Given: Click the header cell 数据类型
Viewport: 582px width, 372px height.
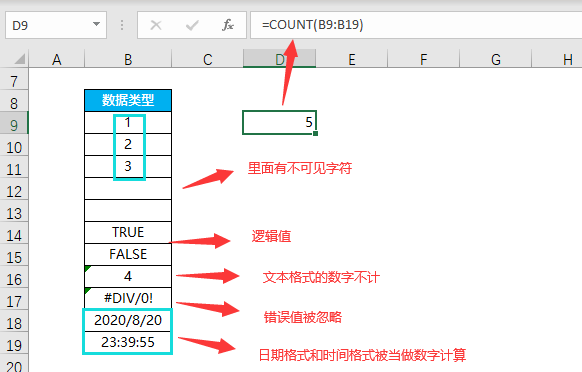Looking at the screenshot, I should pyautogui.click(x=128, y=100).
